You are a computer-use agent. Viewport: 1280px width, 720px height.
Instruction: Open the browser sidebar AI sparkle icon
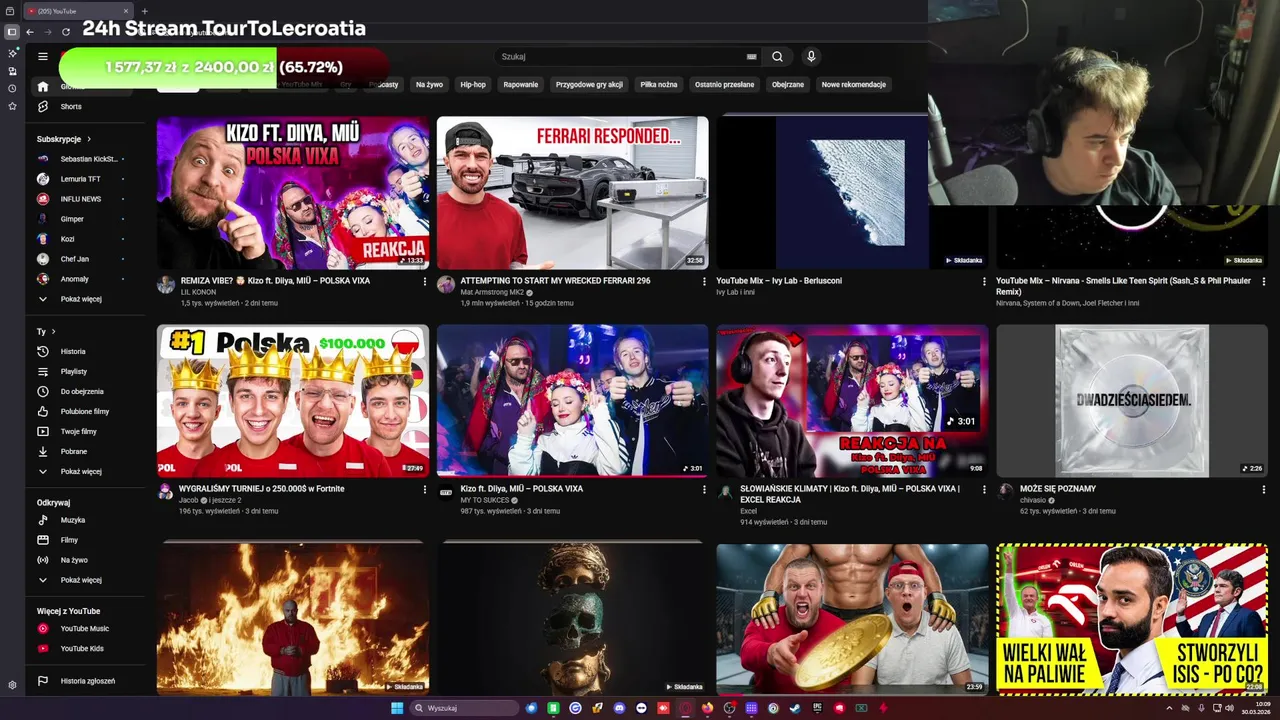(12, 53)
